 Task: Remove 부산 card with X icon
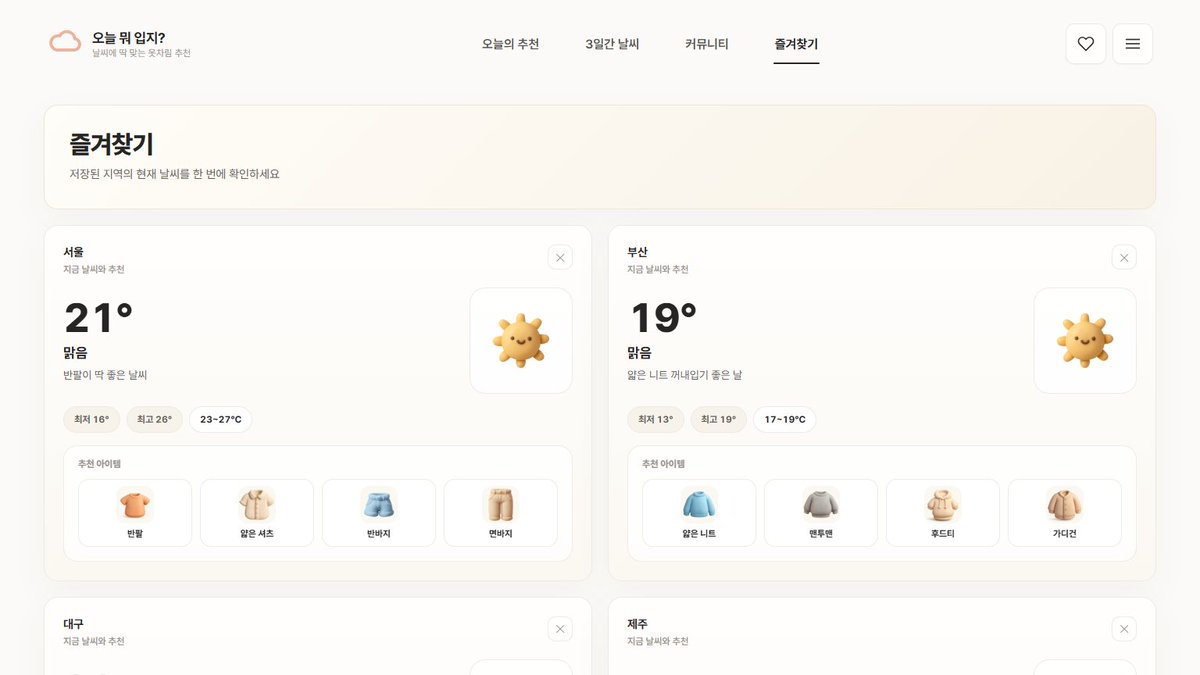(1124, 258)
